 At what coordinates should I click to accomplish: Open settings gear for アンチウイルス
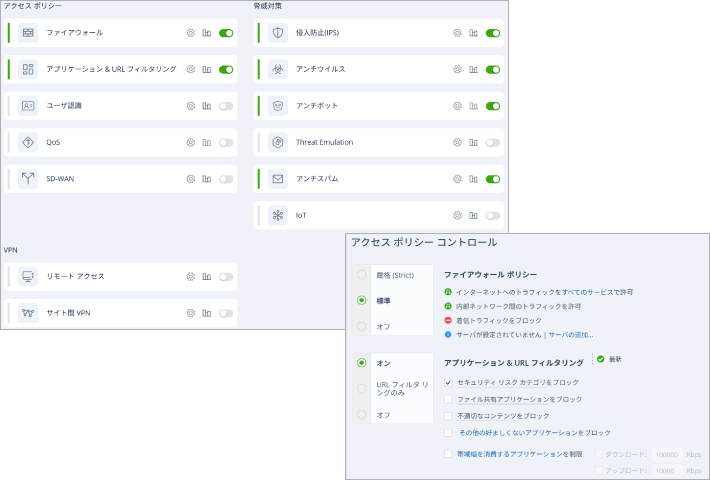(457, 69)
